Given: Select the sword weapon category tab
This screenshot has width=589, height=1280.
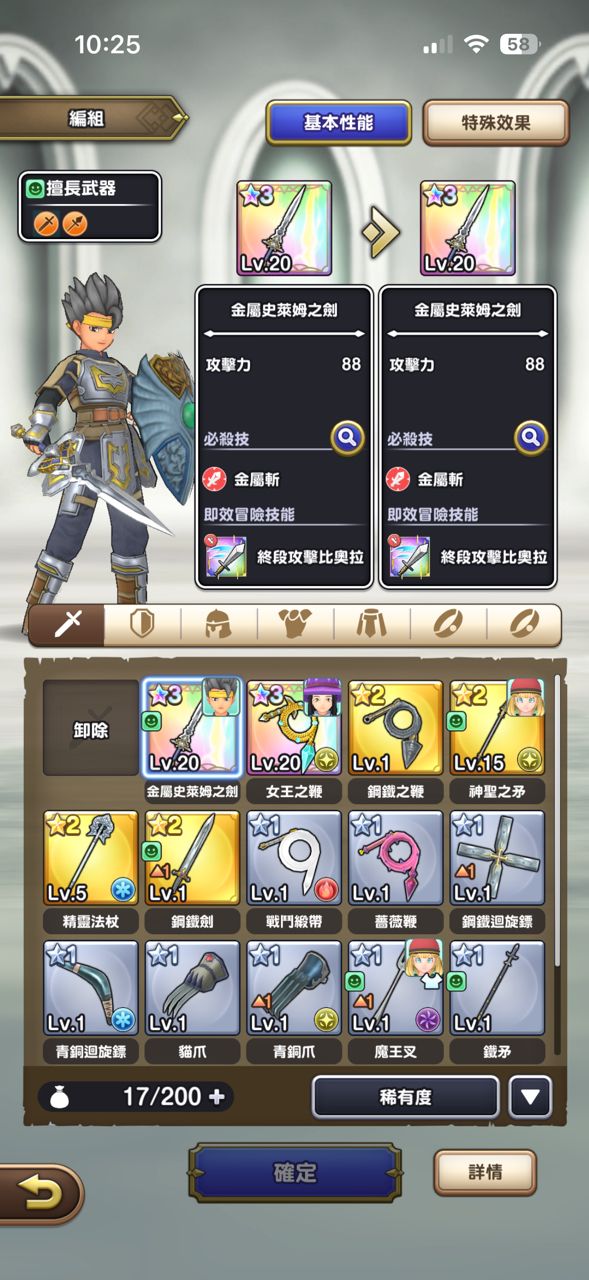Looking at the screenshot, I should tap(67, 625).
